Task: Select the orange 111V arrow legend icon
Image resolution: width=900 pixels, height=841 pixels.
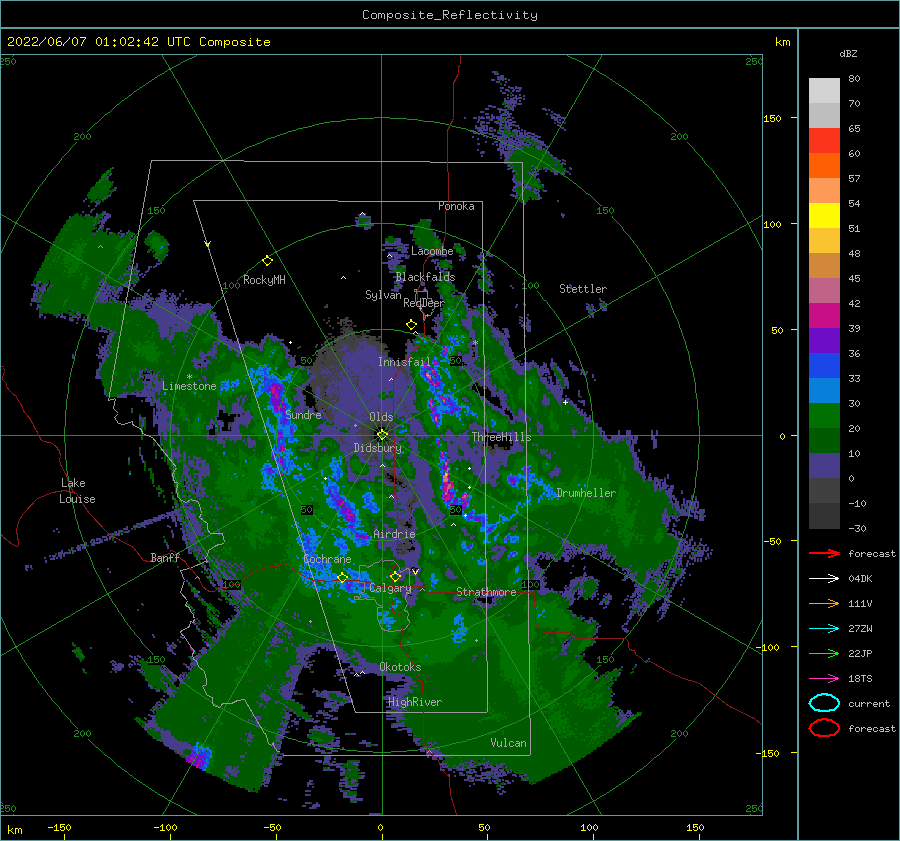Action: point(824,603)
